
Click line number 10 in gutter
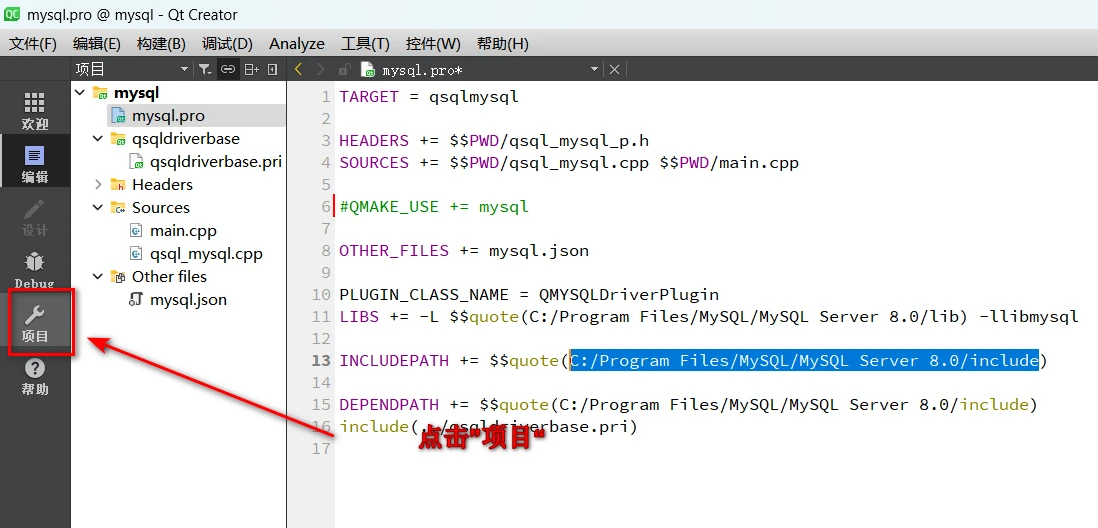click(321, 295)
